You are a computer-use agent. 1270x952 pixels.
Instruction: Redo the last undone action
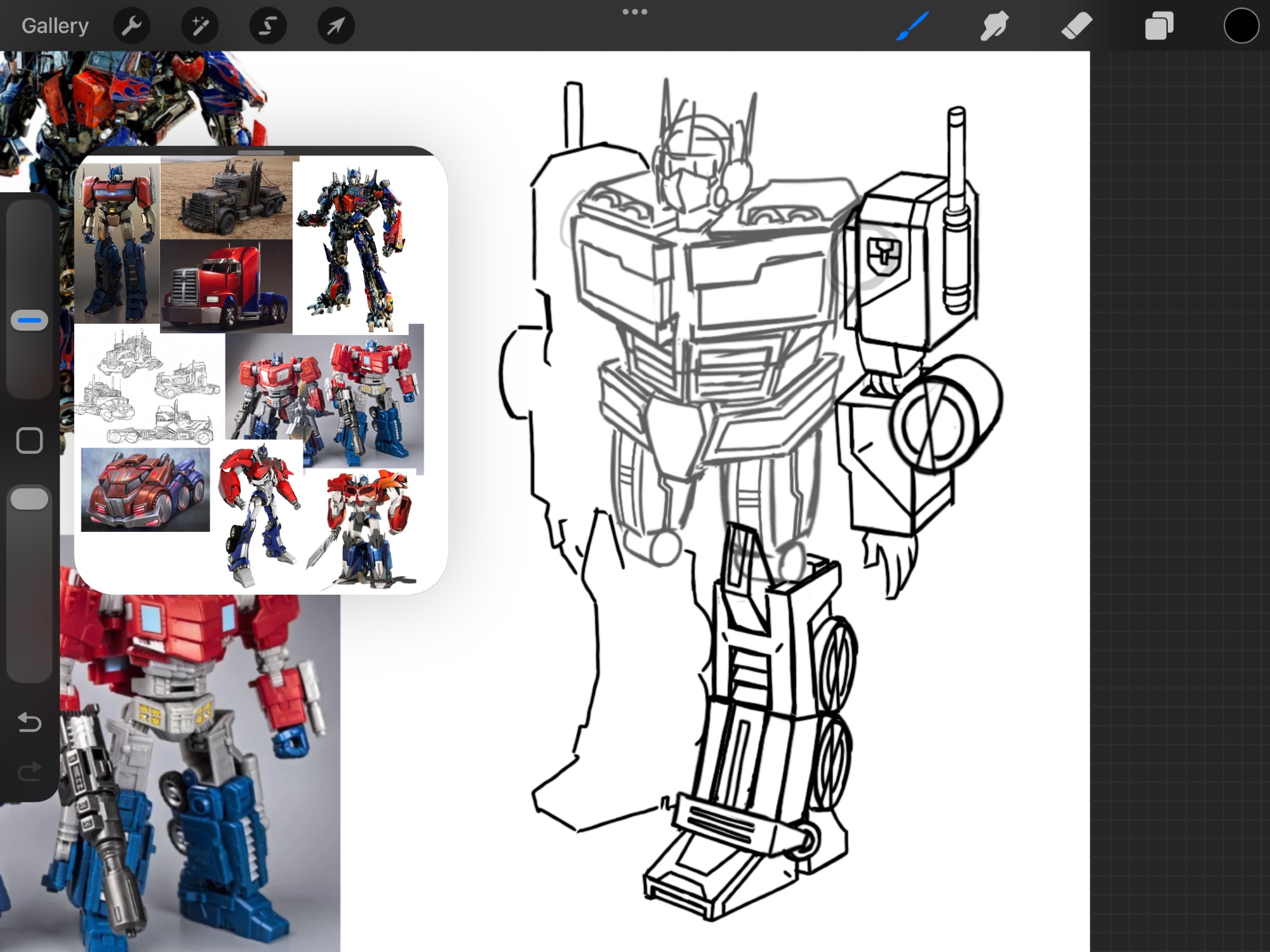coord(29,772)
